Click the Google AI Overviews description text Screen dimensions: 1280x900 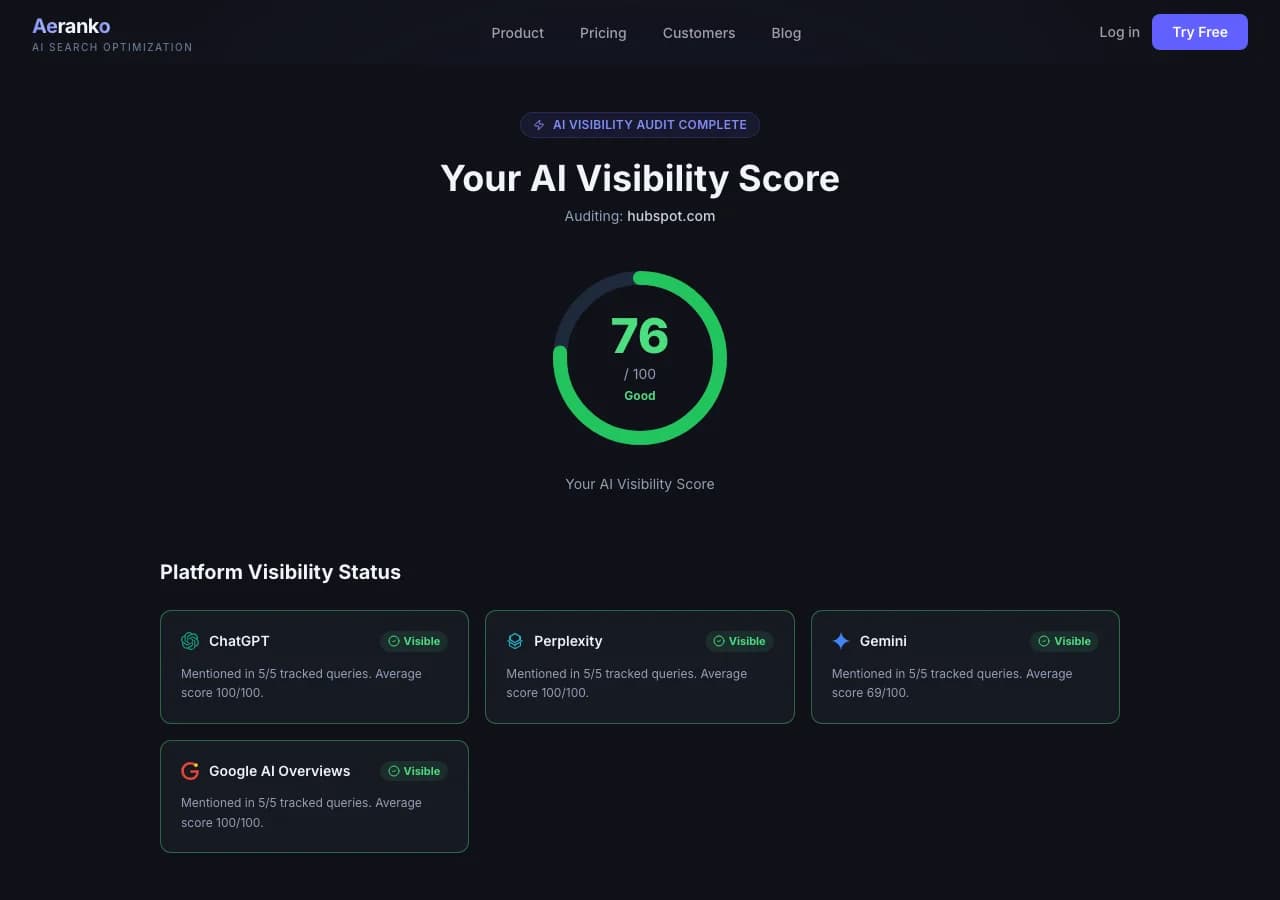click(x=301, y=813)
